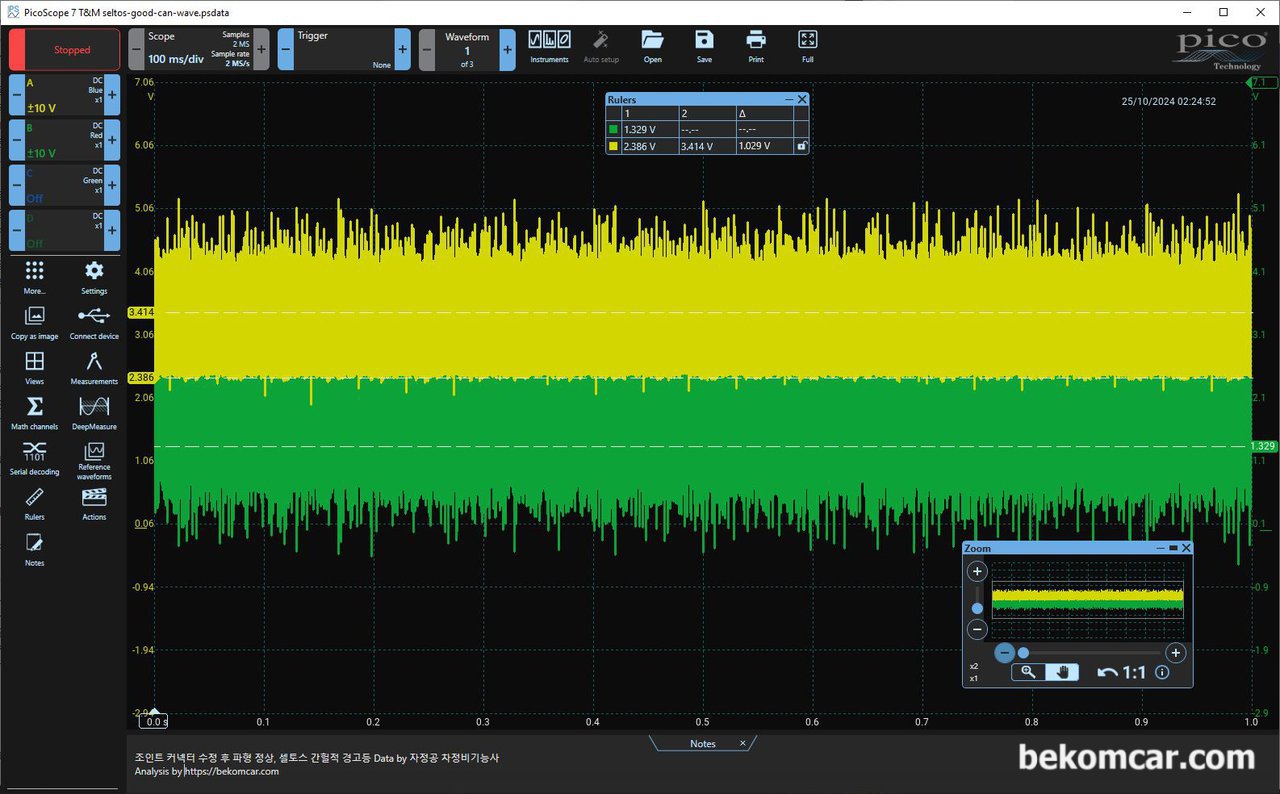Open Channel C Off options
This screenshot has height=794, width=1280.
click(64, 185)
